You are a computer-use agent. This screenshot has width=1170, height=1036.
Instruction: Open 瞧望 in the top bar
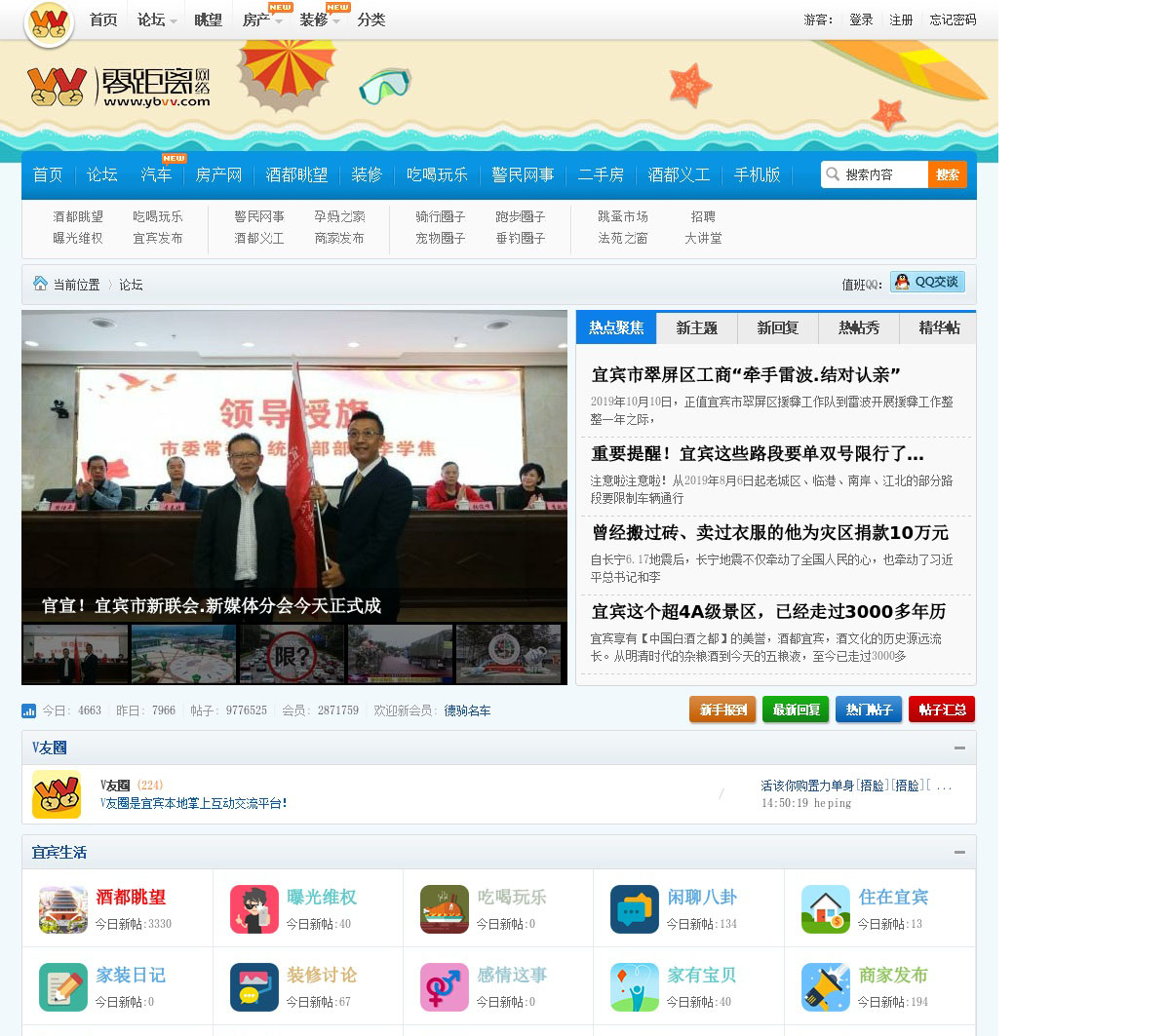coord(208,19)
